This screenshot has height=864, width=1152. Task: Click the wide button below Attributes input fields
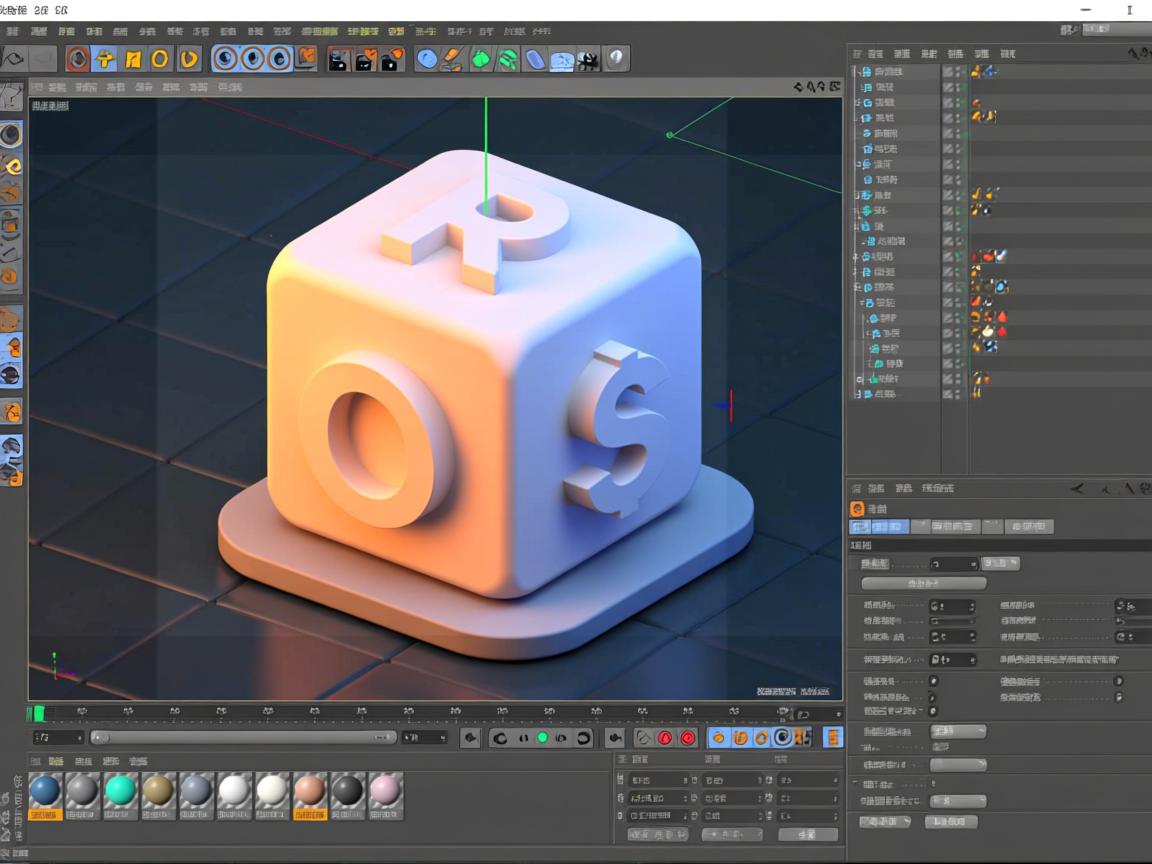[923, 583]
